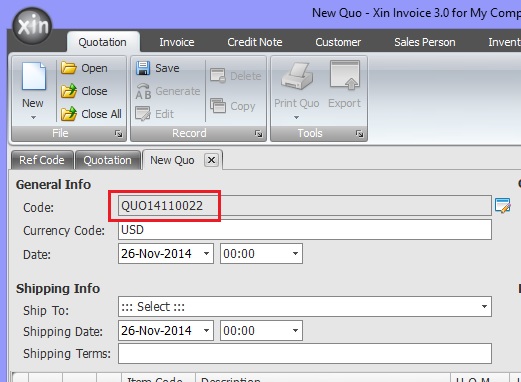Click the edit code icon beside Code field

click(503, 205)
